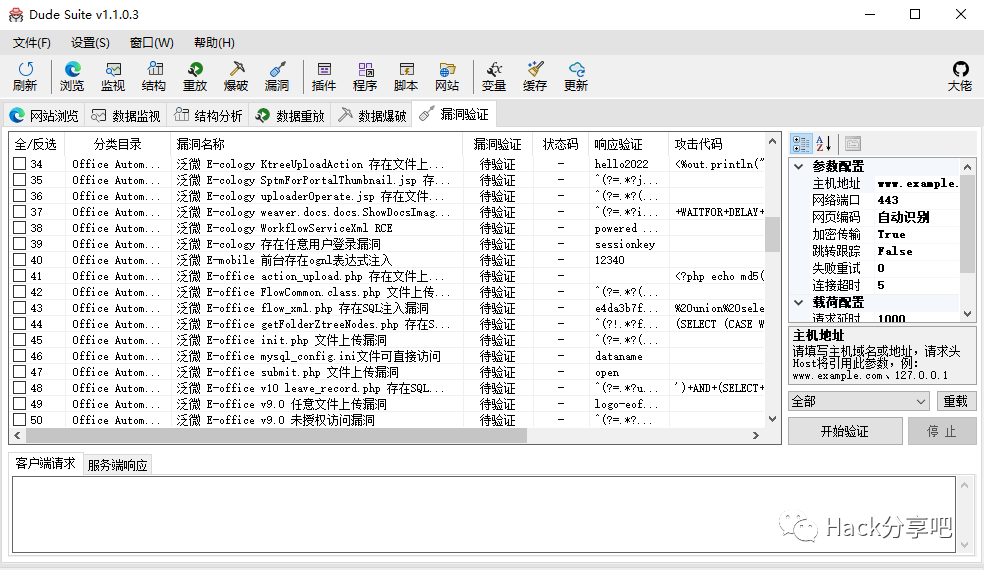The image size is (984, 570).
Task: Click the Dude Suite title bar logo
Action: coord(16,14)
